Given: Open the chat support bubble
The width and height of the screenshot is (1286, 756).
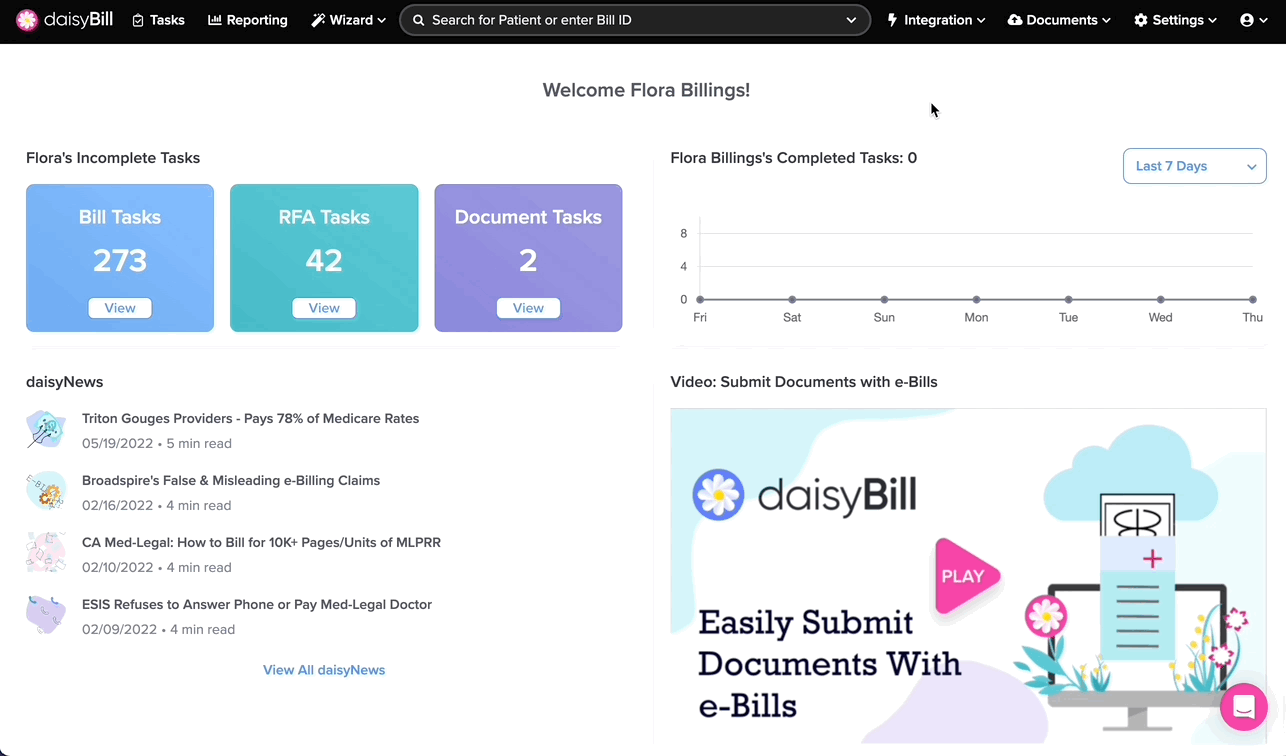Looking at the screenshot, I should click(1243, 707).
